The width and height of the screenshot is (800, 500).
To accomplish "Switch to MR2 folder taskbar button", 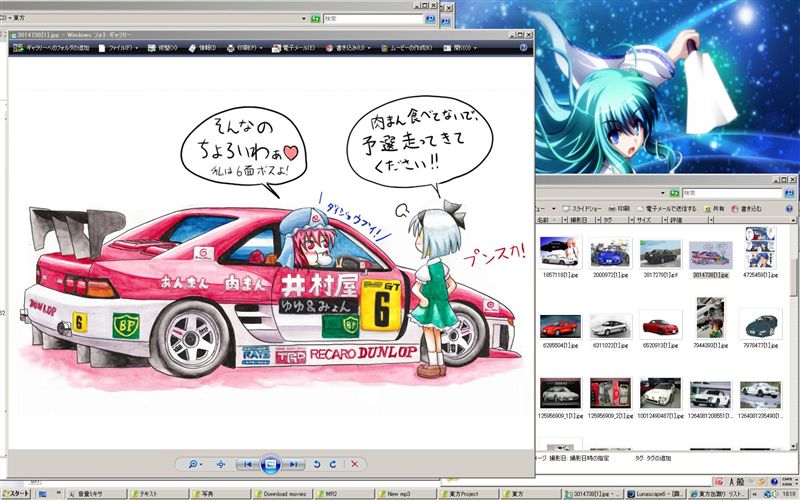I will (344, 494).
